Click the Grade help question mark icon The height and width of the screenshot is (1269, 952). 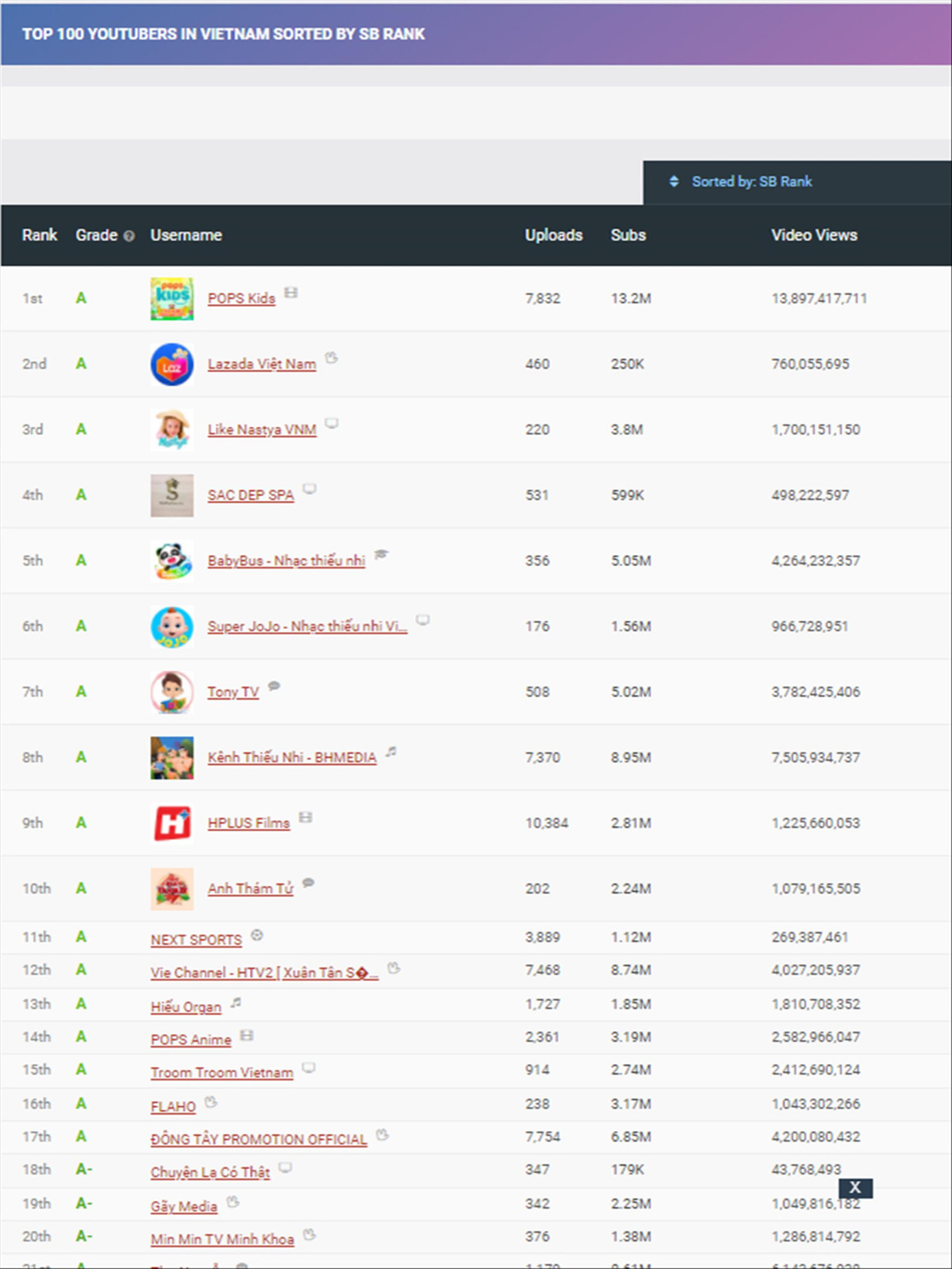point(129,236)
